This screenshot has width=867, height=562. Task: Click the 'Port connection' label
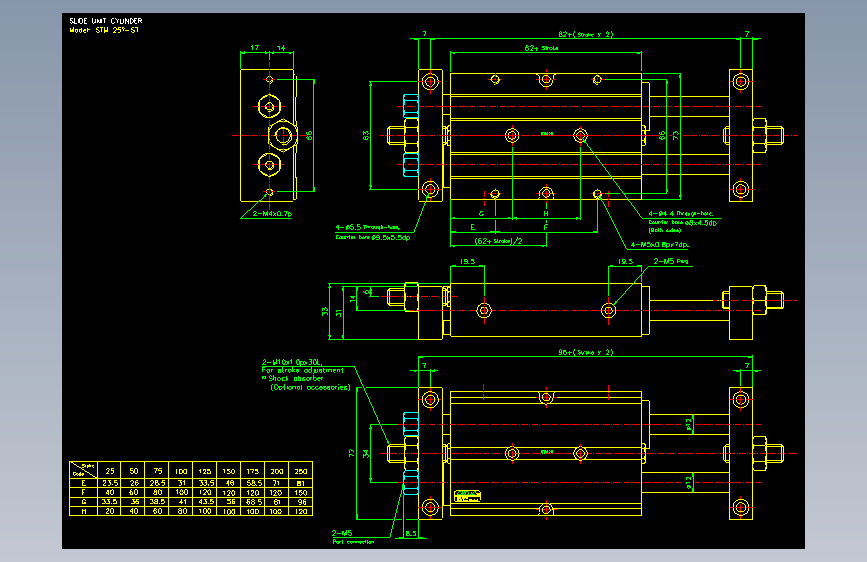[x=353, y=542]
